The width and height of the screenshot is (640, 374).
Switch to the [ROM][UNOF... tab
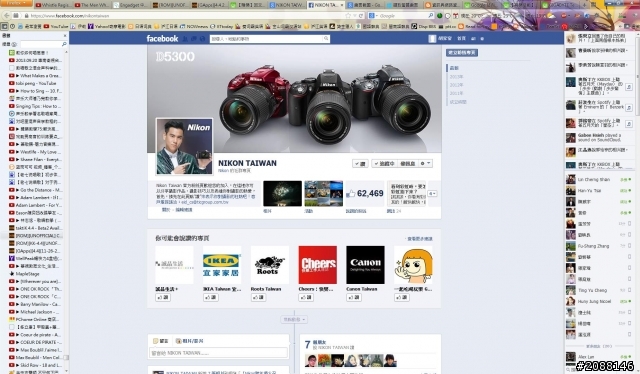click(169, 5)
